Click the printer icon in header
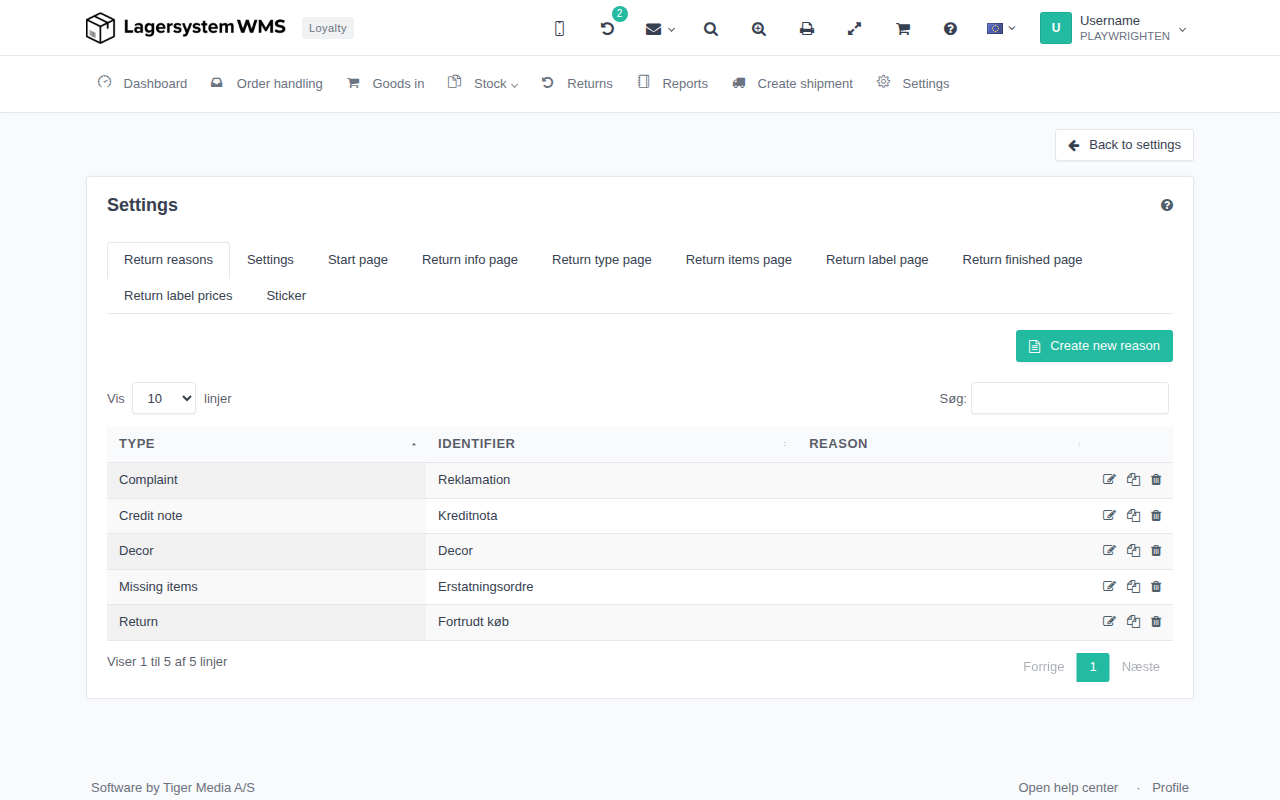The width and height of the screenshot is (1280, 800). (x=807, y=29)
